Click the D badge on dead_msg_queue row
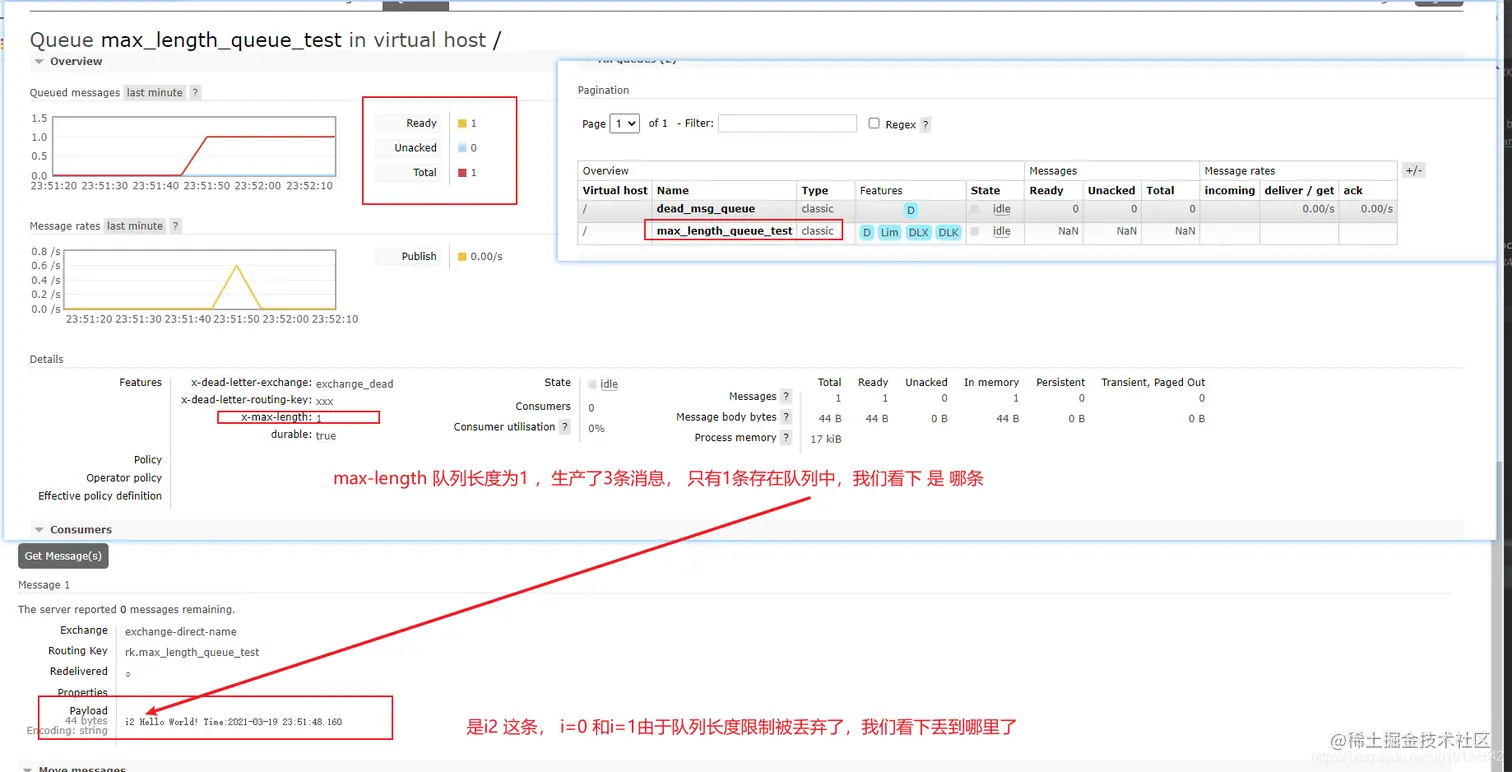Viewport: 1512px width, 772px height. tap(910, 210)
